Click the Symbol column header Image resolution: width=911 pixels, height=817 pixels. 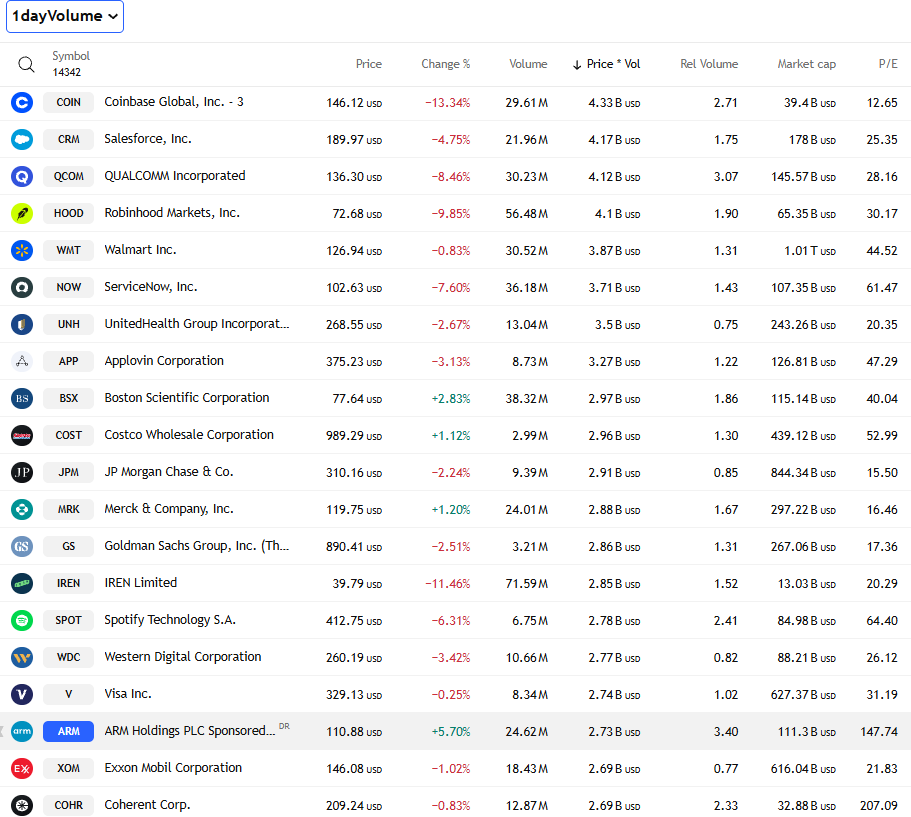click(x=71, y=56)
